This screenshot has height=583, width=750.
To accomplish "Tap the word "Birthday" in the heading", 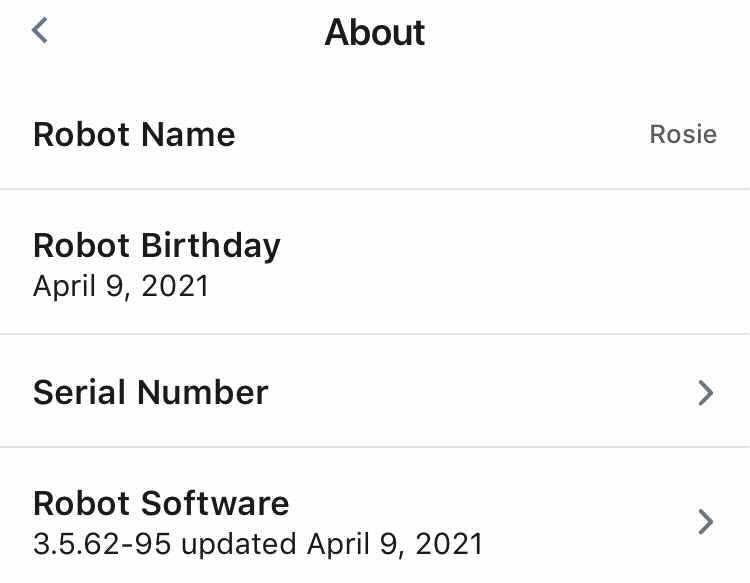I will (x=210, y=246).
